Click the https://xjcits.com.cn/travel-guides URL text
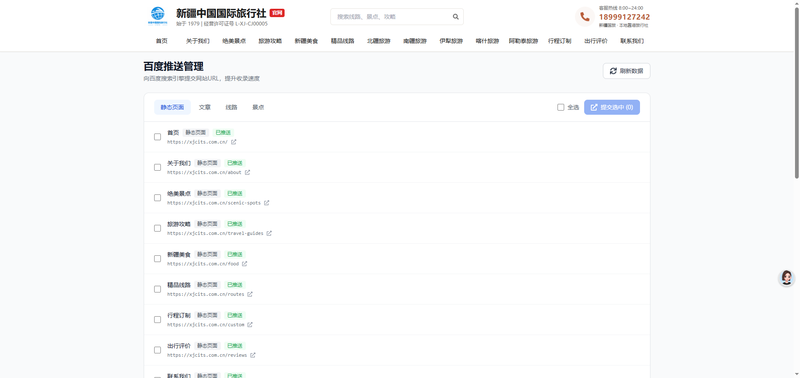This screenshot has width=800, height=378. [215, 234]
